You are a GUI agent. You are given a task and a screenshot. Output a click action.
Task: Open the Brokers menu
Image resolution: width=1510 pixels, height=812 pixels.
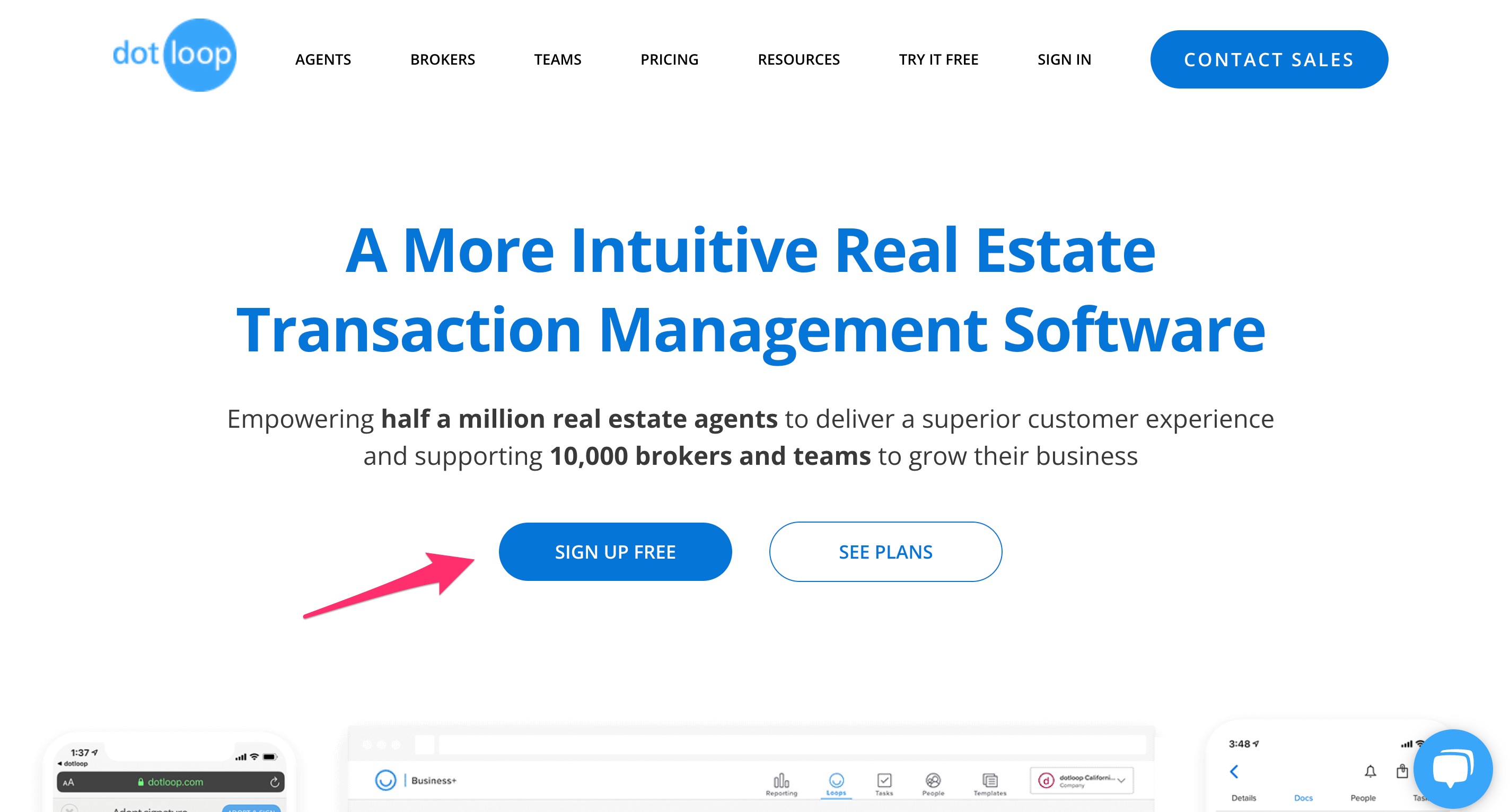click(x=443, y=59)
